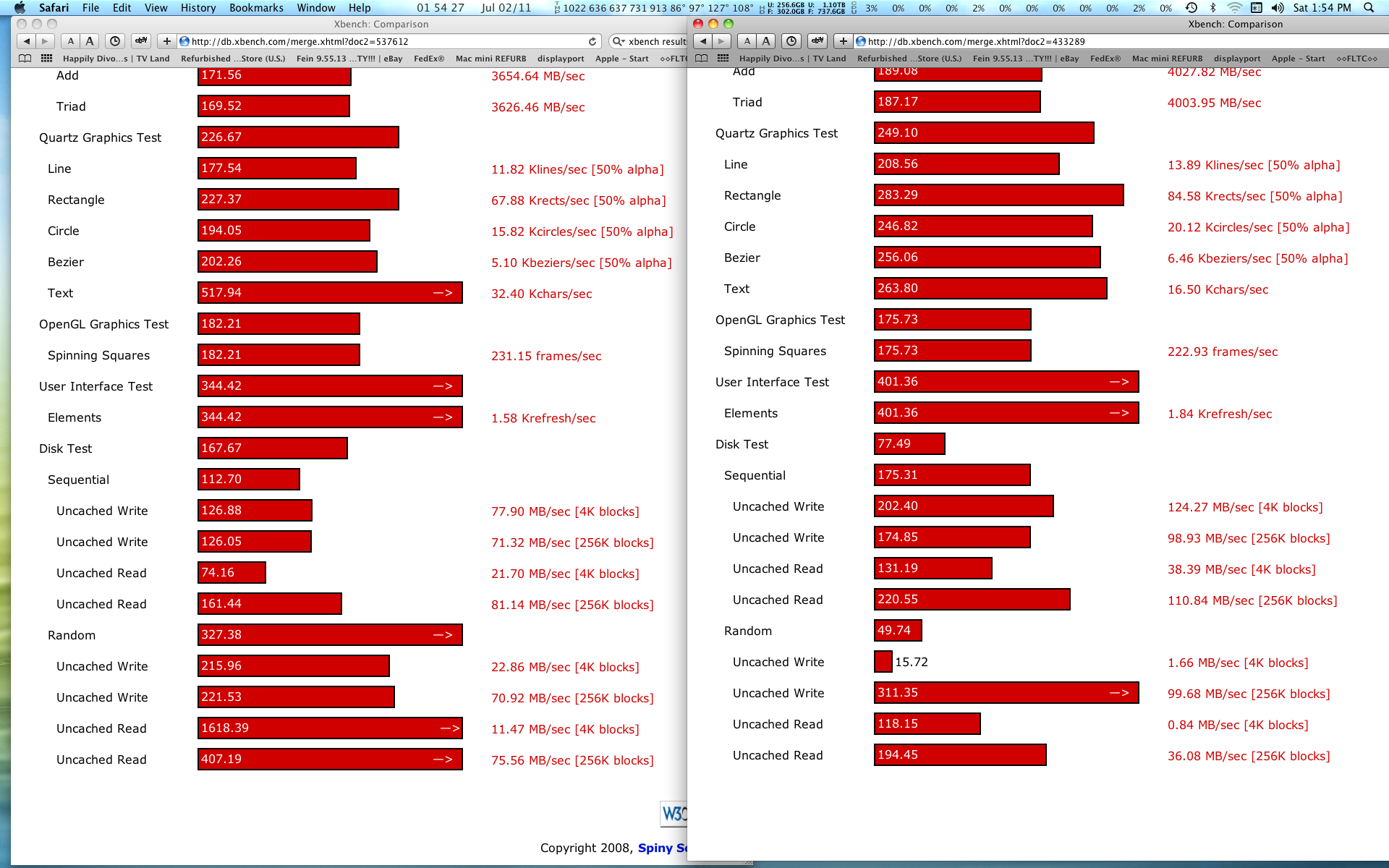Open the volume control in the menu bar

(x=1278, y=8)
